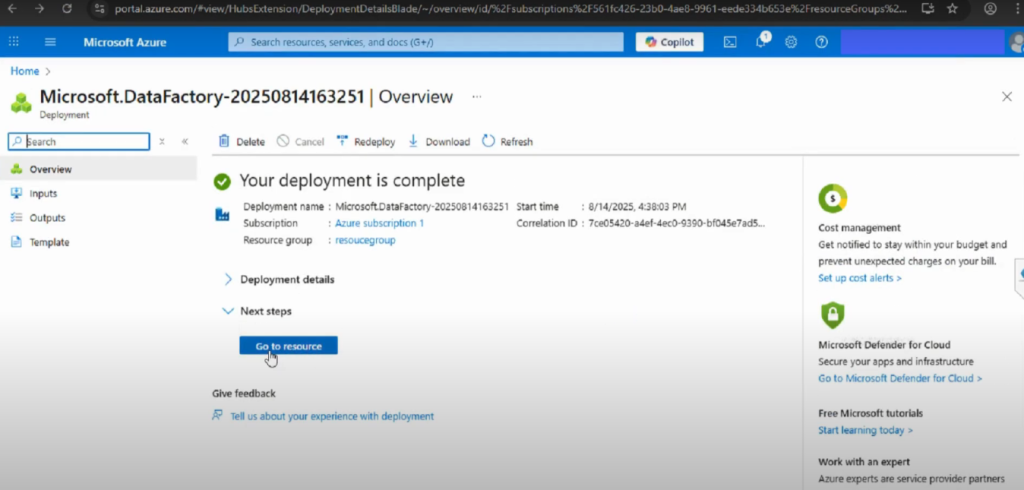Select Overview in the left menu
The height and width of the screenshot is (490, 1024).
coord(98,169)
